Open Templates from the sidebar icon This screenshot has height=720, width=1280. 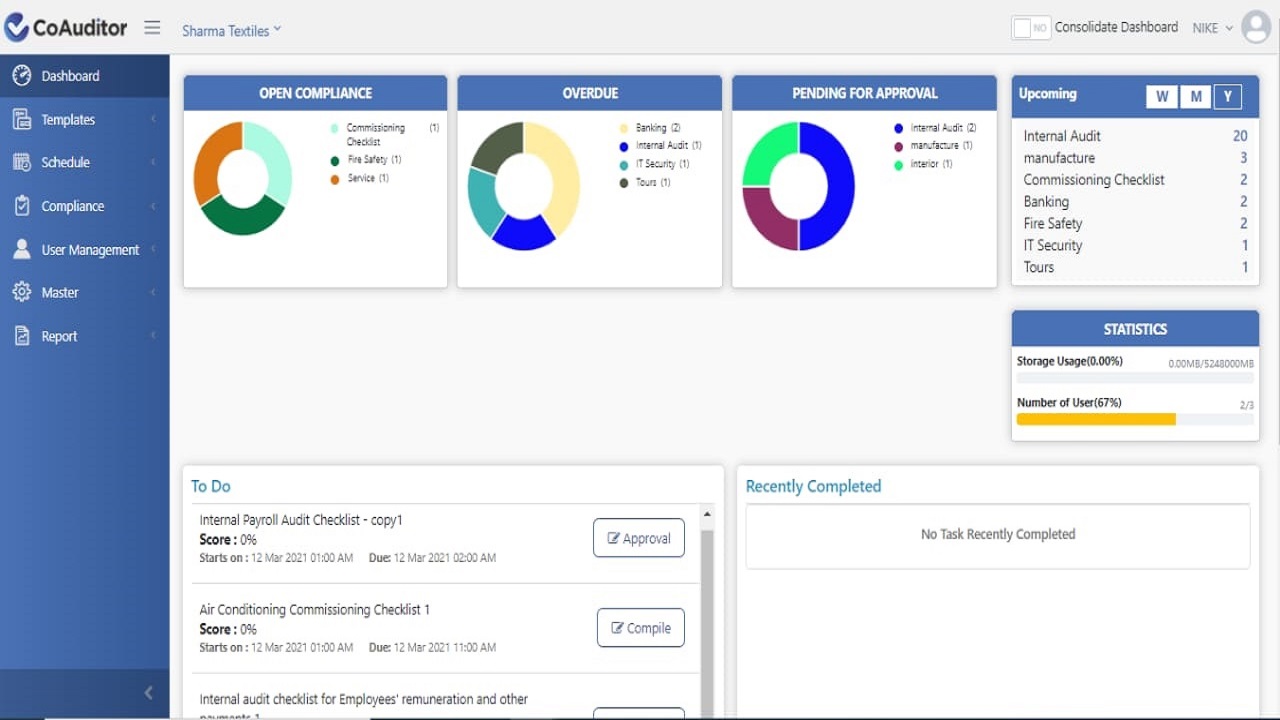pos(21,118)
